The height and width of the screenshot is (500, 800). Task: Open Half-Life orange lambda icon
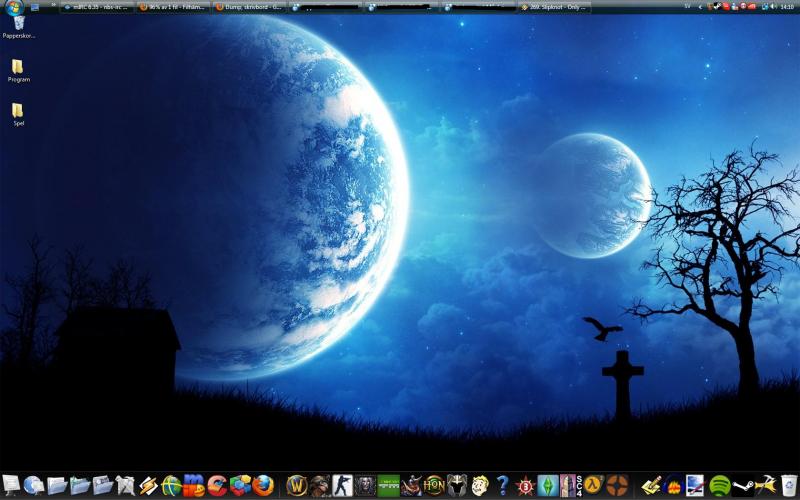click(593, 486)
